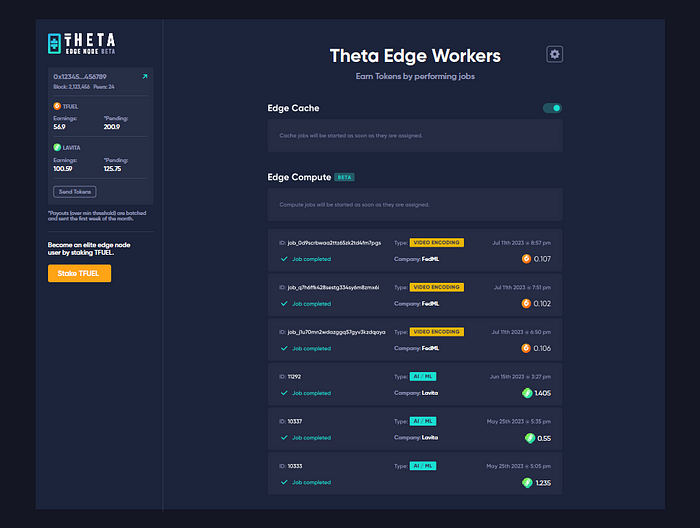Image resolution: width=700 pixels, height=528 pixels.
Task: Click the orange TFUEL token icon in sidebar
Action: [57, 106]
